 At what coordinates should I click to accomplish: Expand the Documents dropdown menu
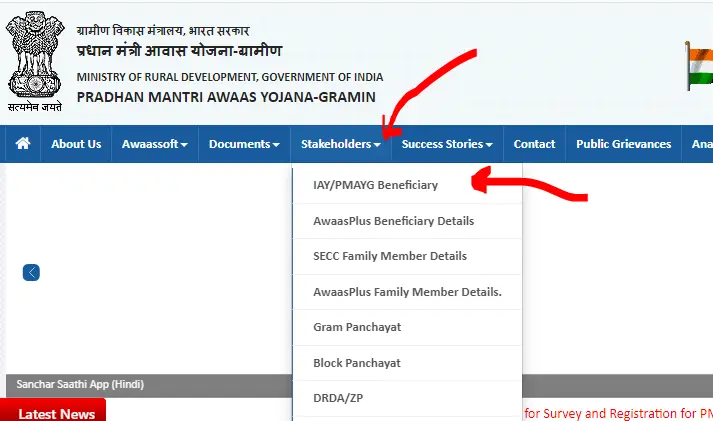tap(244, 144)
